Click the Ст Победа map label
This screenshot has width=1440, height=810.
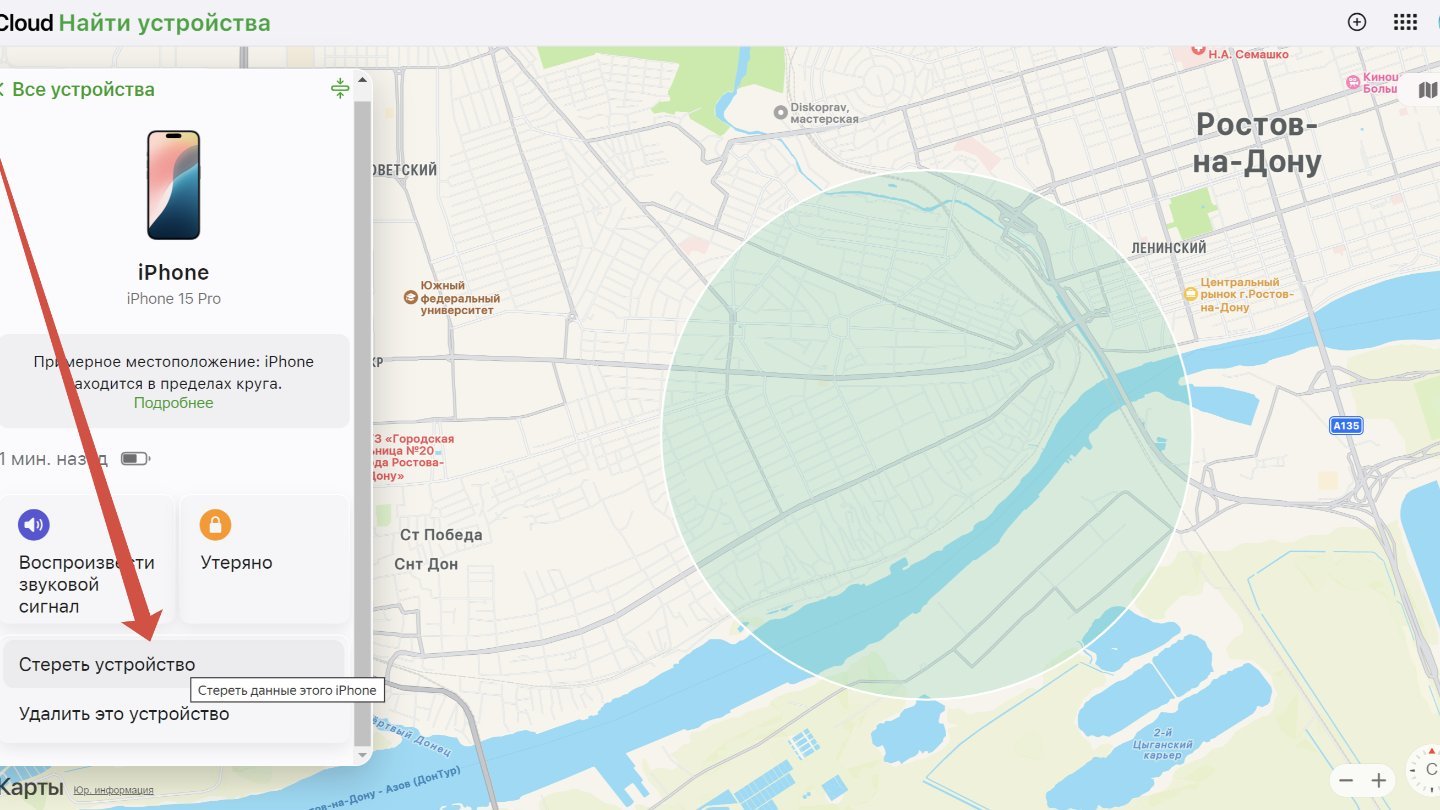pos(441,535)
